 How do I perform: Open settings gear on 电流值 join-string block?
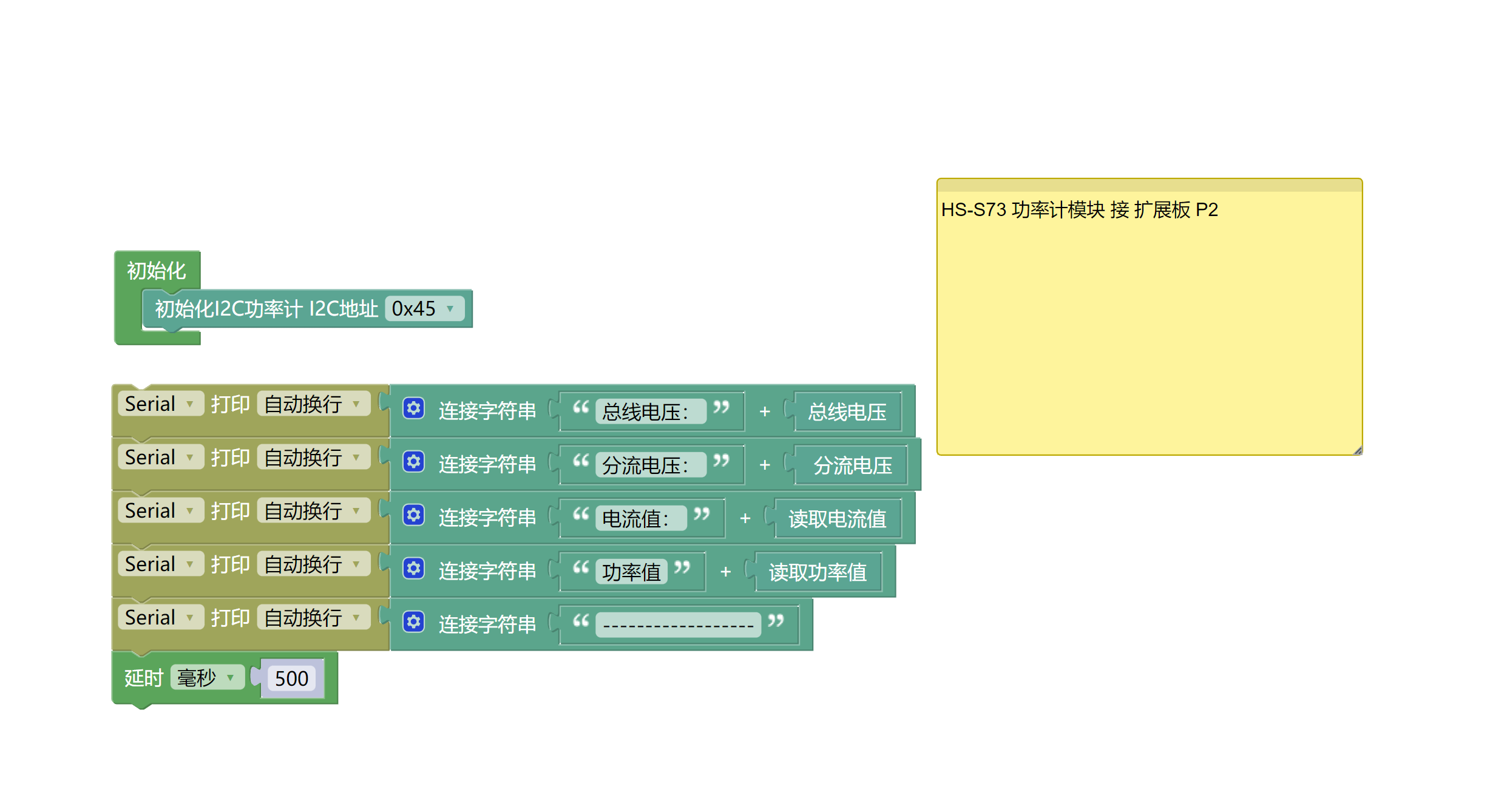pos(413,515)
